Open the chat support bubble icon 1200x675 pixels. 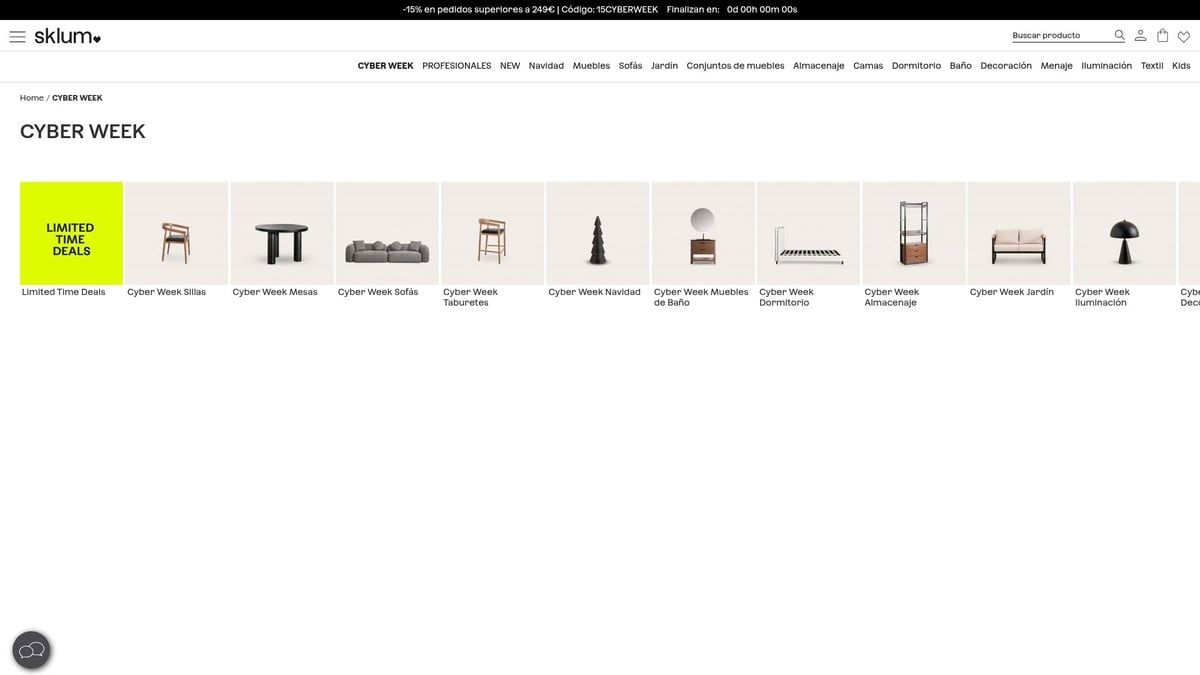(x=31, y=650)
